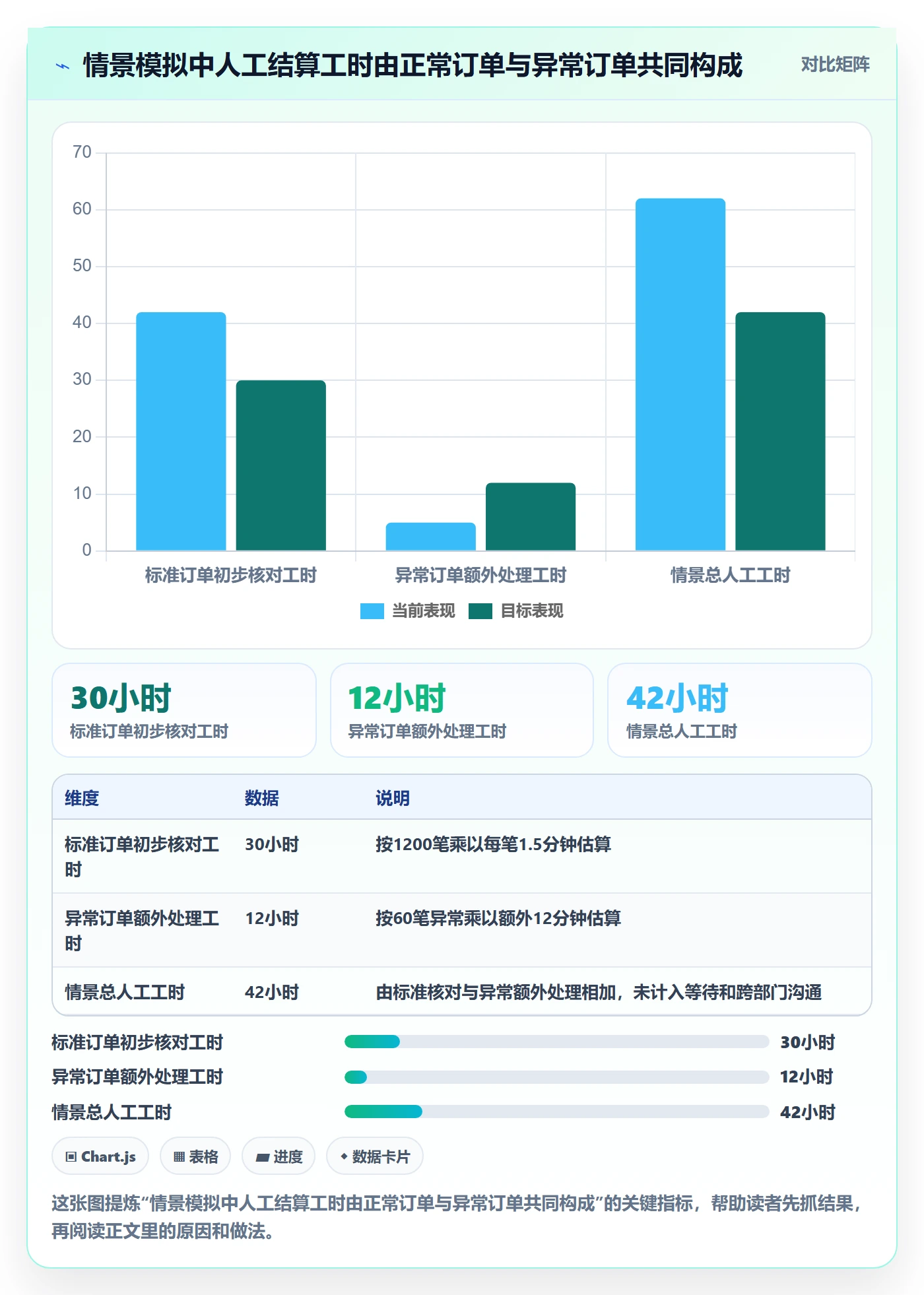Viewport: 924px width, 1295px height.
Task: Click the 30小时 value beside the progress bar
Action: [807, 1042]
